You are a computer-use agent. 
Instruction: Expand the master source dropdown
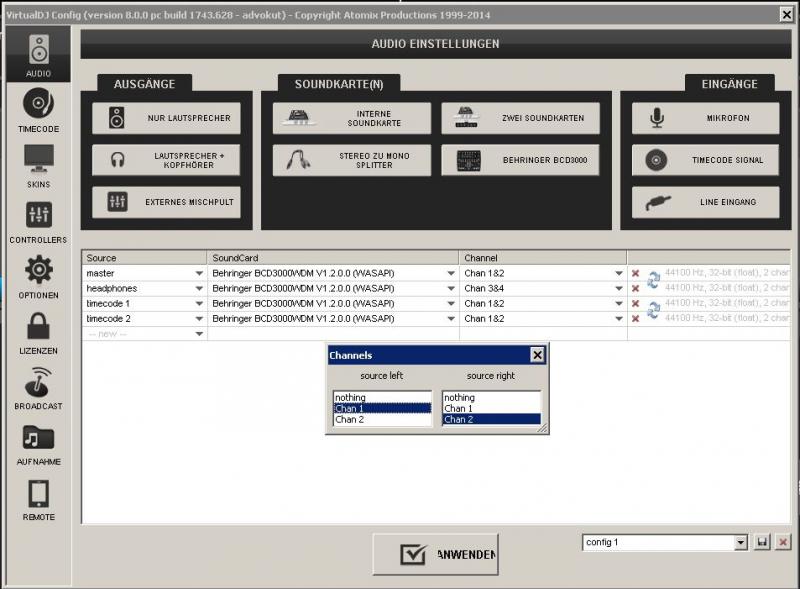pos(199,274)
